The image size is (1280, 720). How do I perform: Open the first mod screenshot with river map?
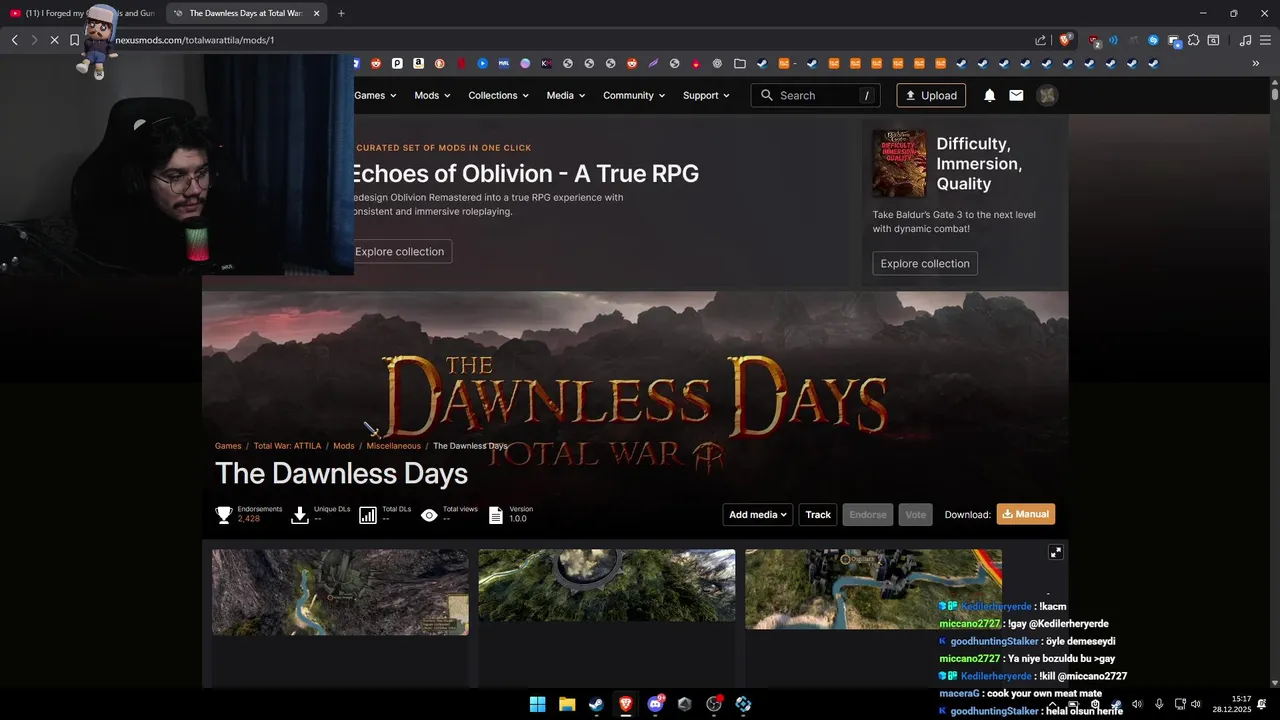pyautogui.click(x=340, y=592)
